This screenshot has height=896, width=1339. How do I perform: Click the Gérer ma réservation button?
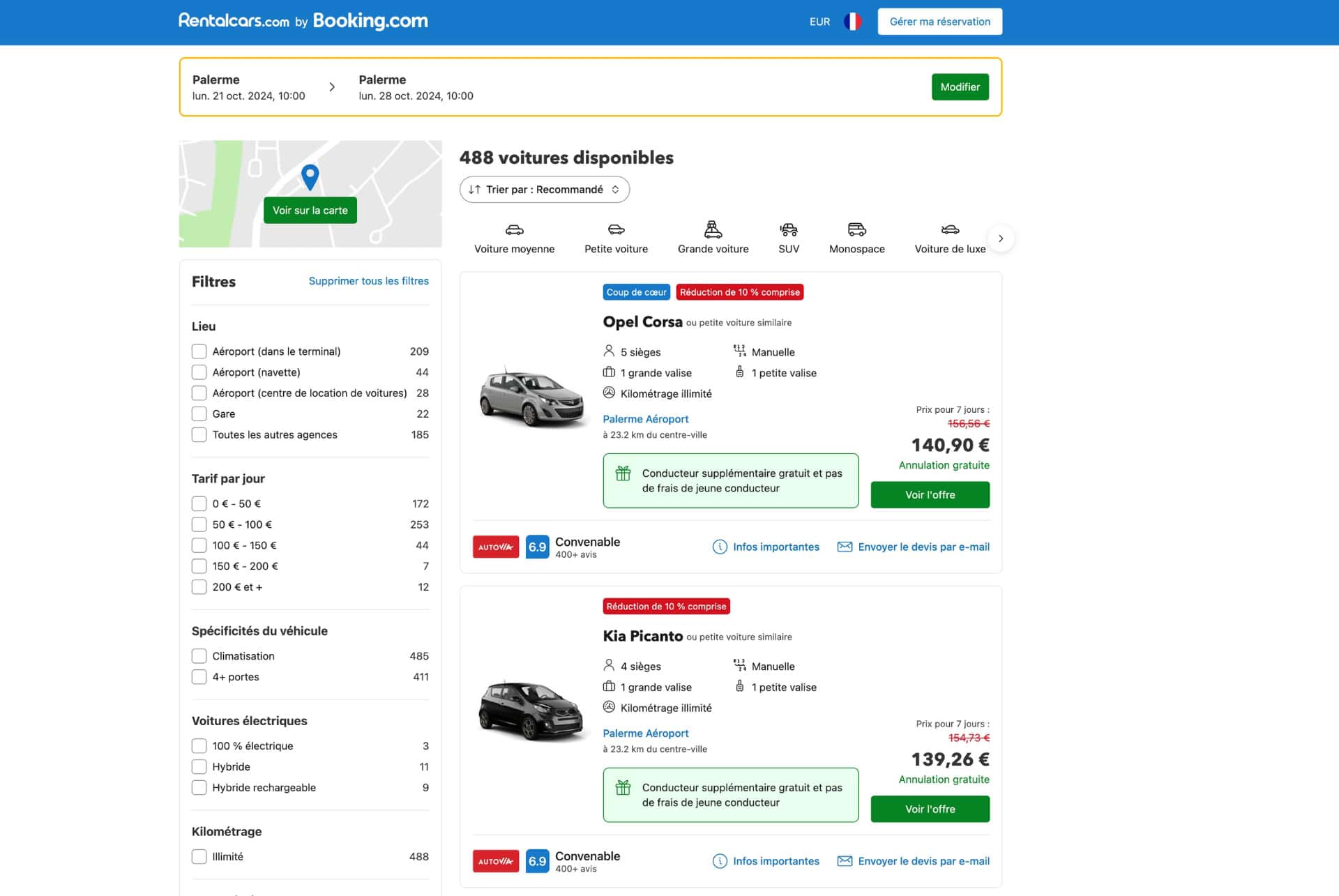(x=939, y=22)
